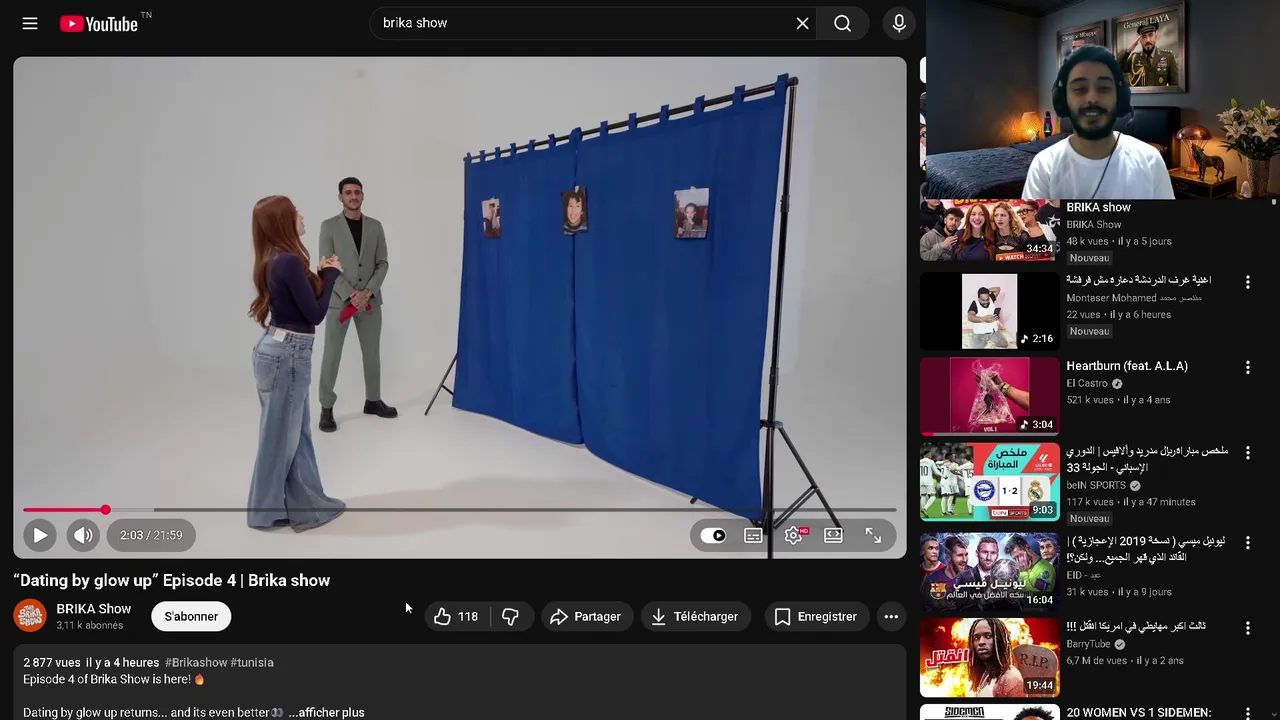Image resolution: width=1280 pixels, height=720 pixels.
Task: Clear the search text with the X
Action: (x=802, y=23)
